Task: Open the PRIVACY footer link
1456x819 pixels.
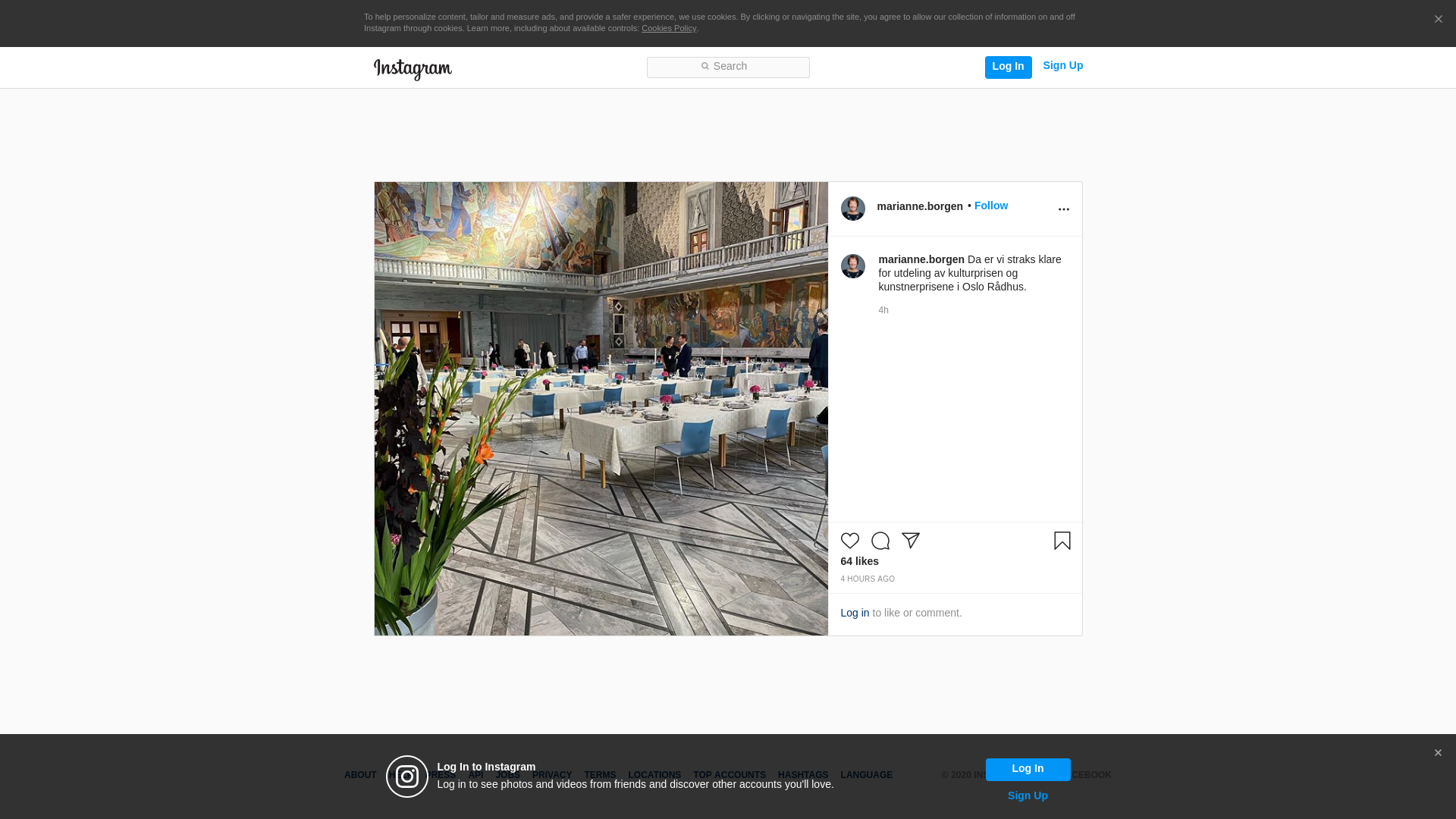Action: coord(552,775)
